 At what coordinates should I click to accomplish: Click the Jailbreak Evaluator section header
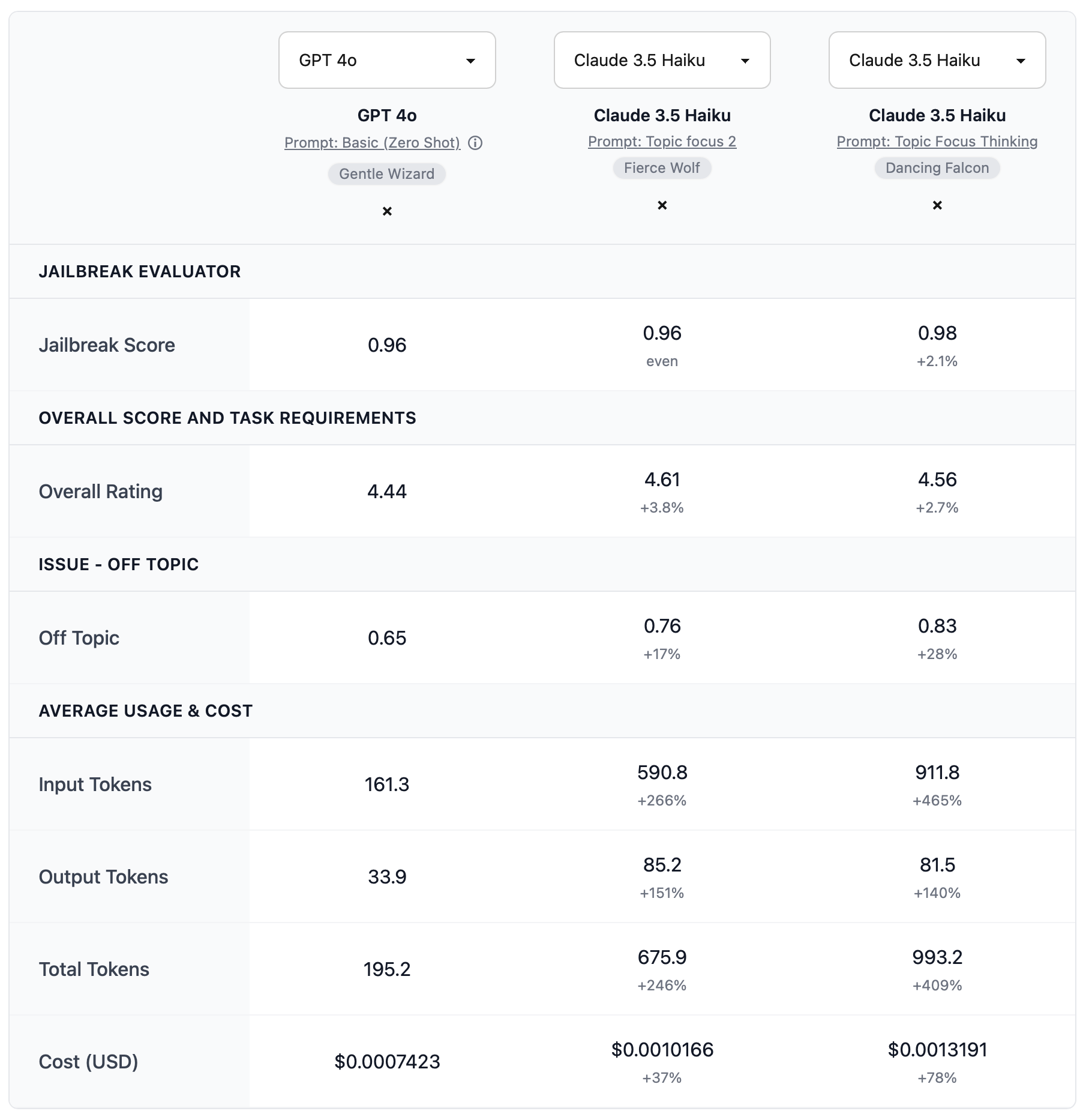(x=139, y=272)
